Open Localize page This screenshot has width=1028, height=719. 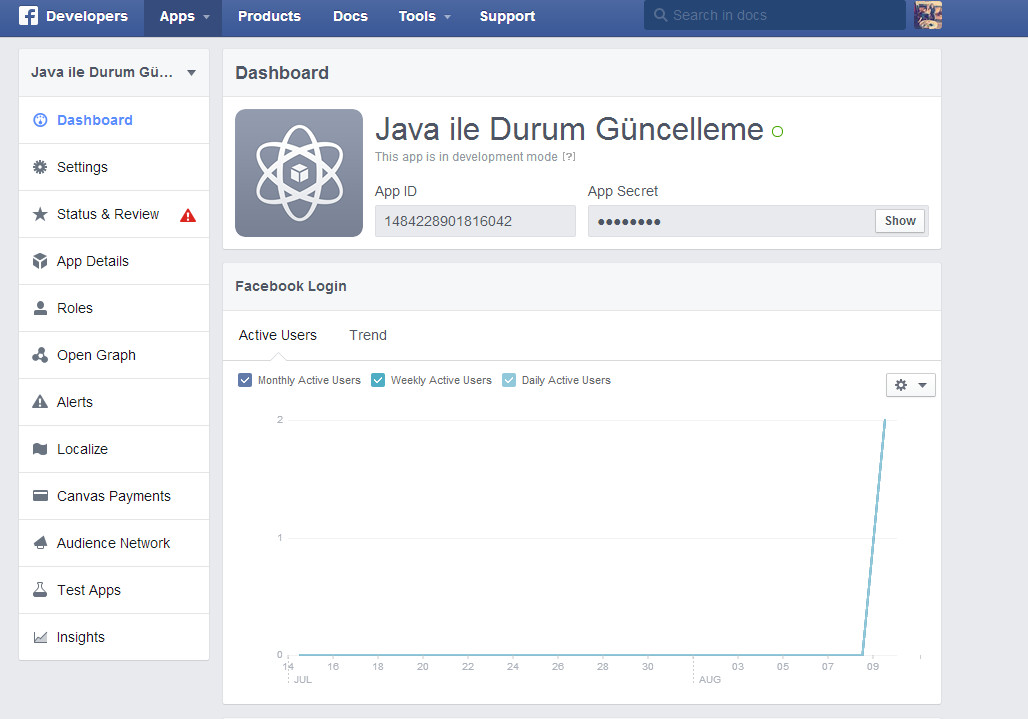coord(114,449)
